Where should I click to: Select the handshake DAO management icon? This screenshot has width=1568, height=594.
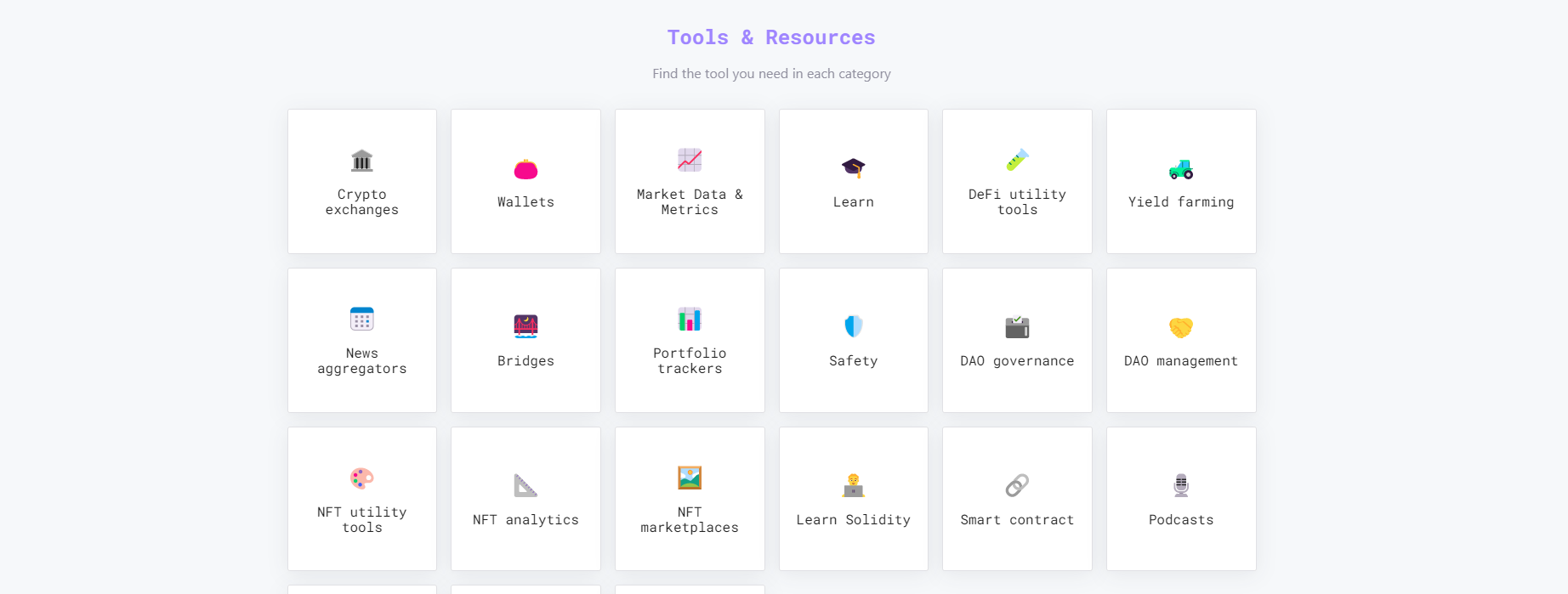coord(1181,327)
